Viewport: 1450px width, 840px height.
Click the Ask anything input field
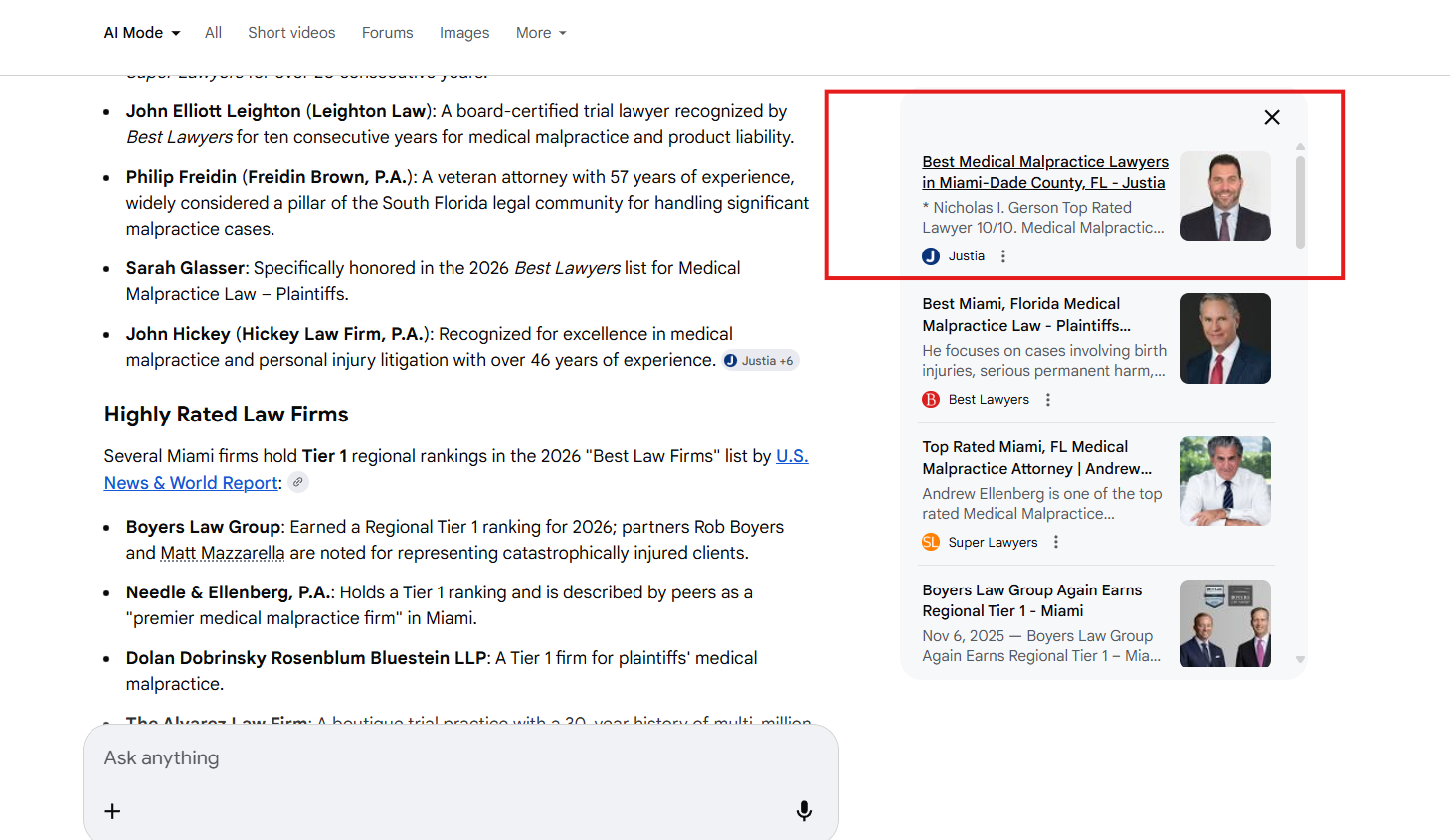[398, 757]
